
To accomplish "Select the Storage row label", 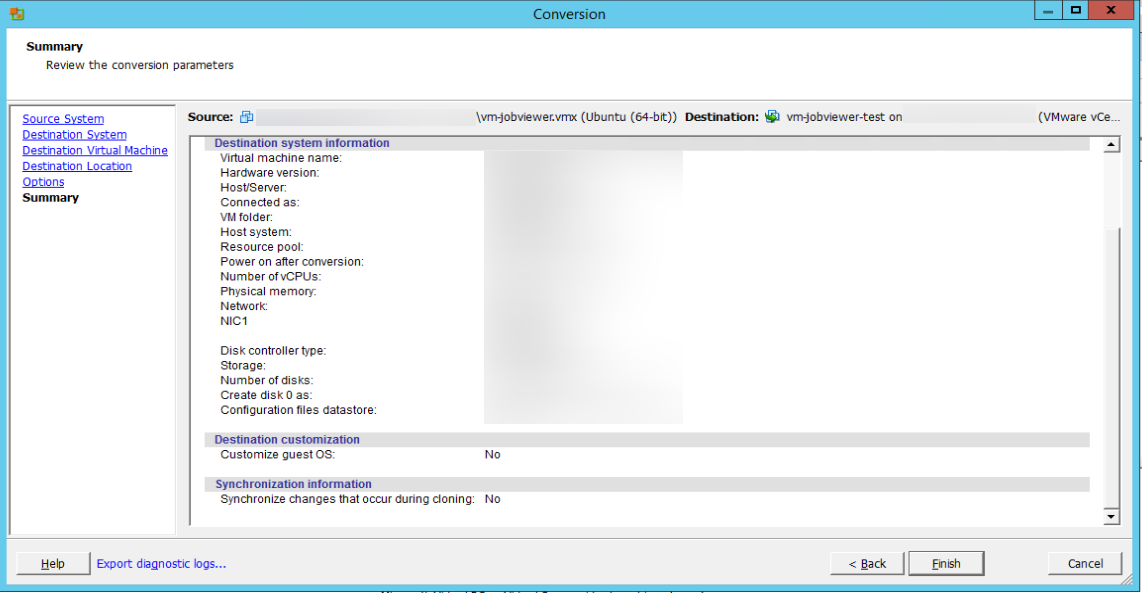I will [x=243, y=366].
